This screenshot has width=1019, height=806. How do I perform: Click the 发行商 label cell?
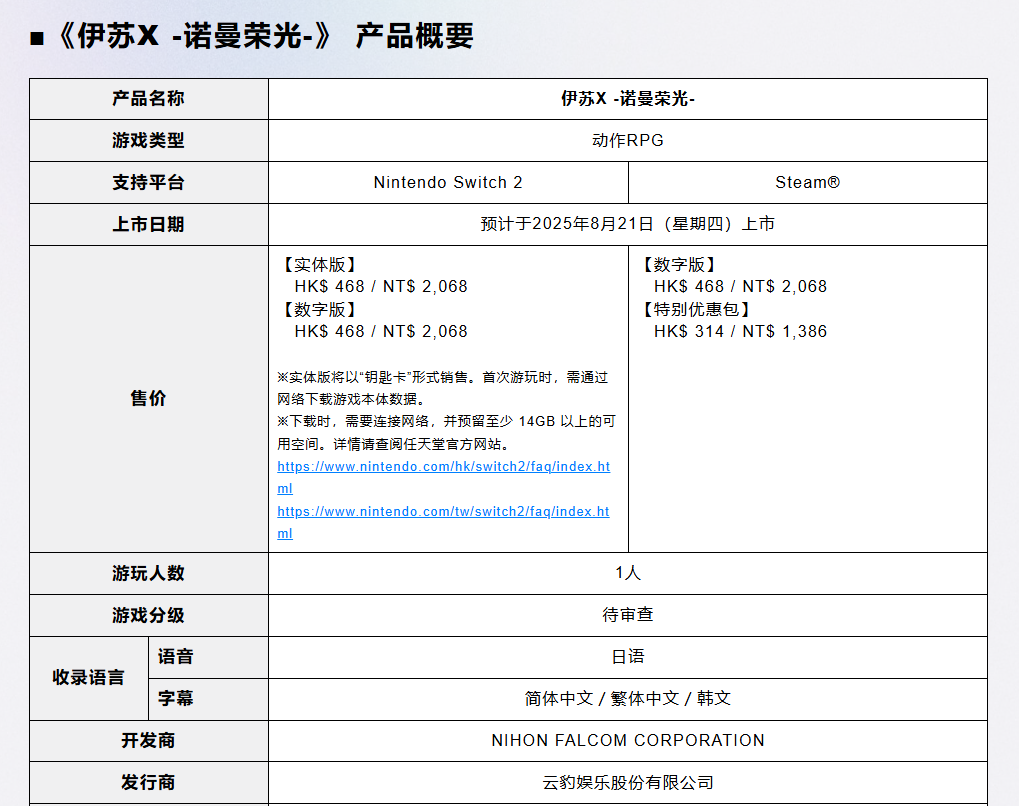click(149, 783)
